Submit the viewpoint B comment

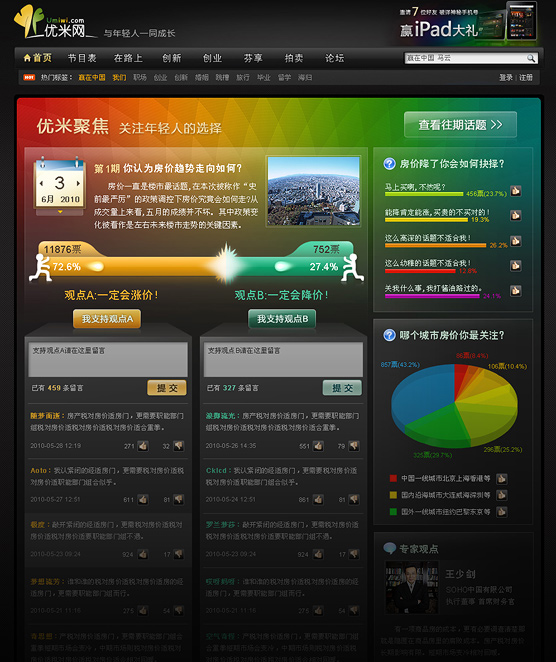342,388
